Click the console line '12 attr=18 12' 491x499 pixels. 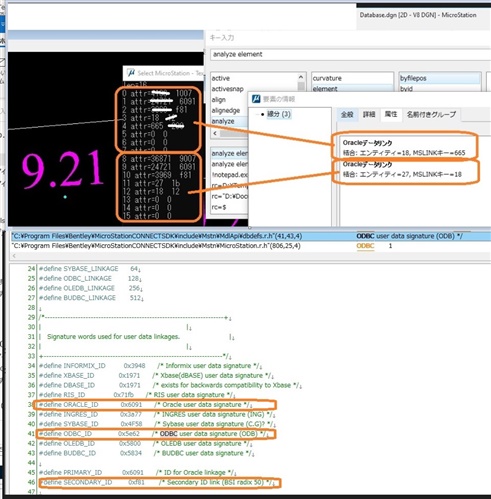point(151,191)
